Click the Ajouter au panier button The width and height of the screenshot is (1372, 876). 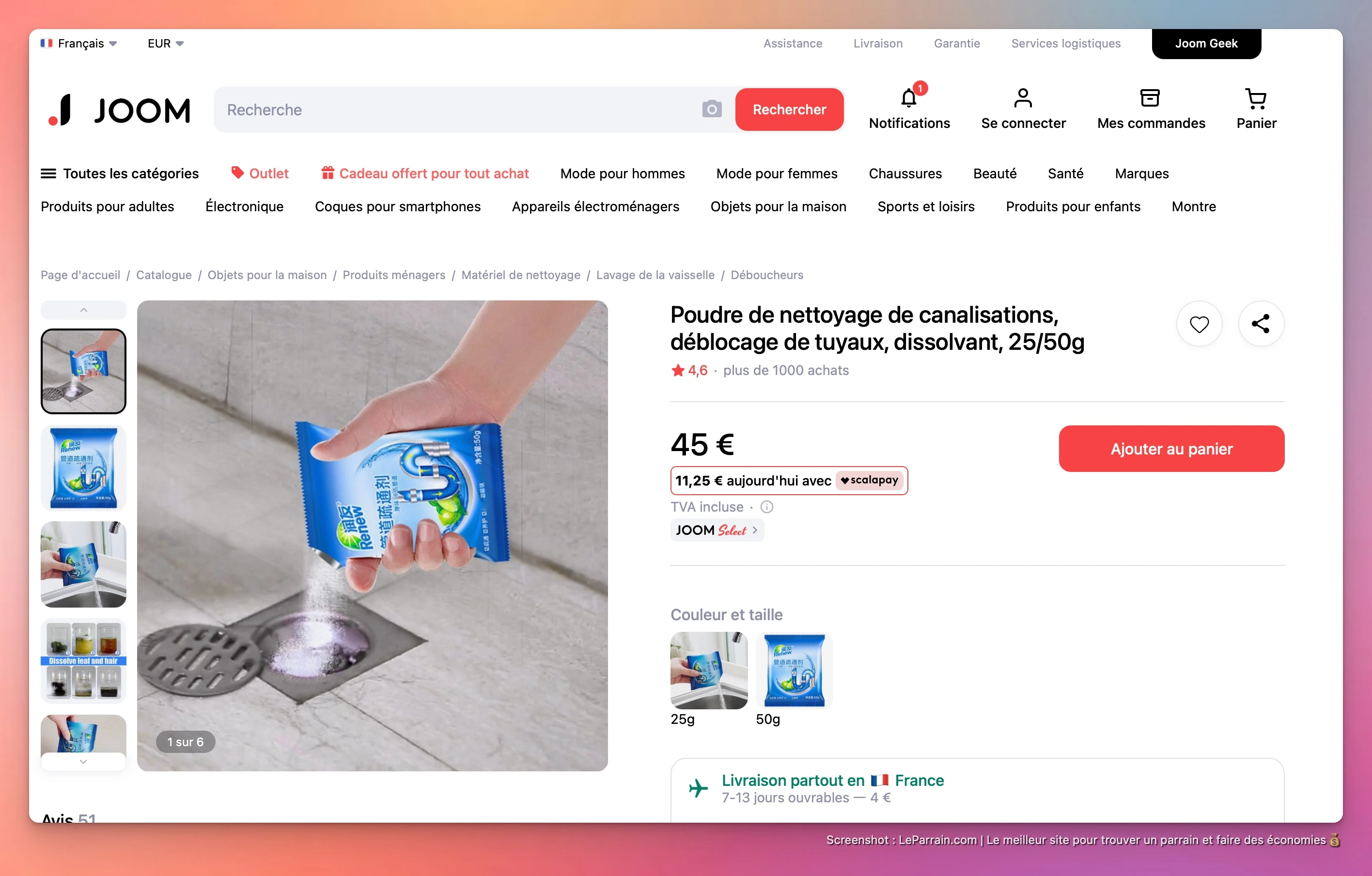[x=1171, y=449]
